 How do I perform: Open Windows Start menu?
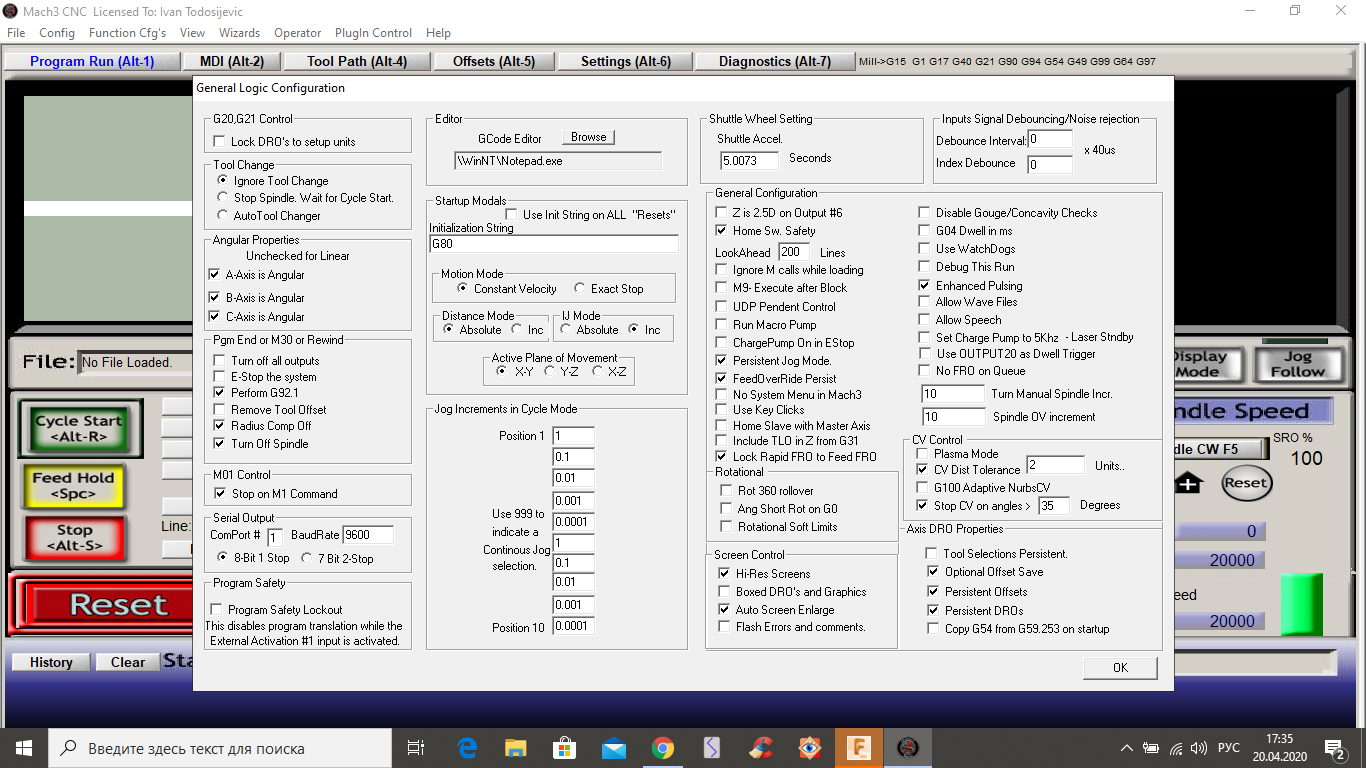23,747
